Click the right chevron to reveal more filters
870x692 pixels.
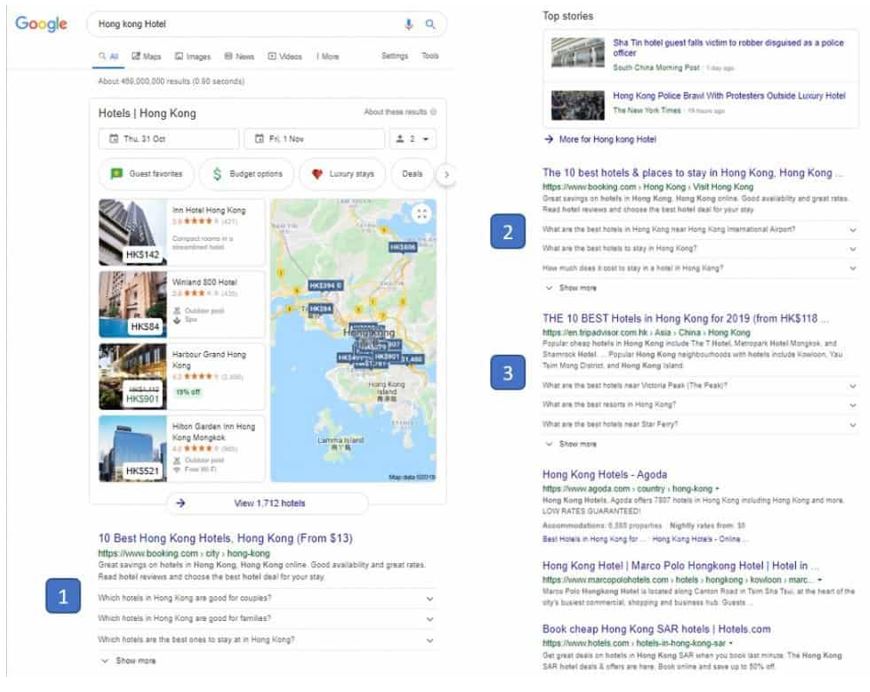click(x=449, y=173)
